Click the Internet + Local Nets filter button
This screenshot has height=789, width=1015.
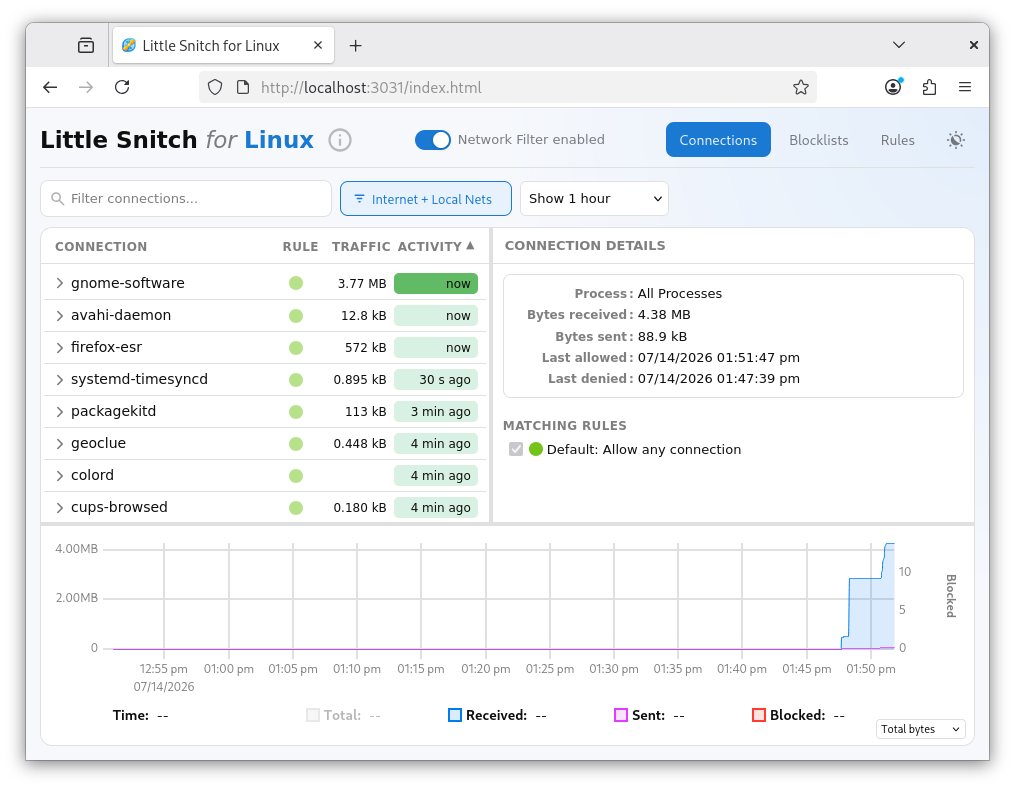(x=425, y=199)
